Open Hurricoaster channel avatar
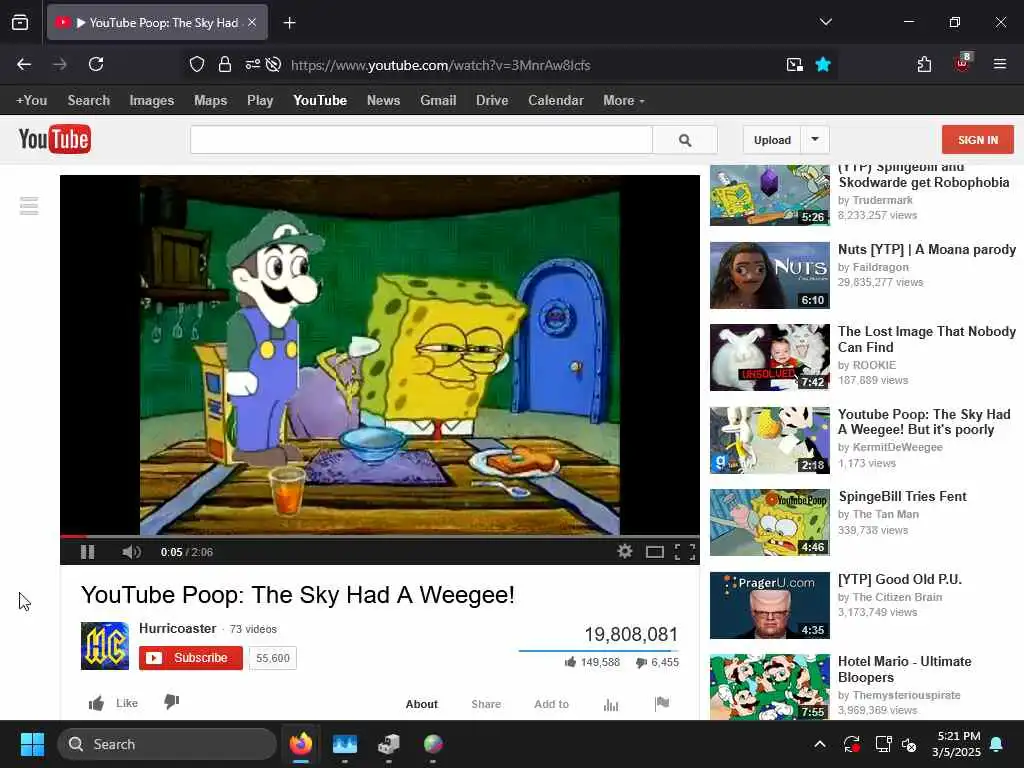Viewport: 1024px width, 768px height. pos(104,646)
